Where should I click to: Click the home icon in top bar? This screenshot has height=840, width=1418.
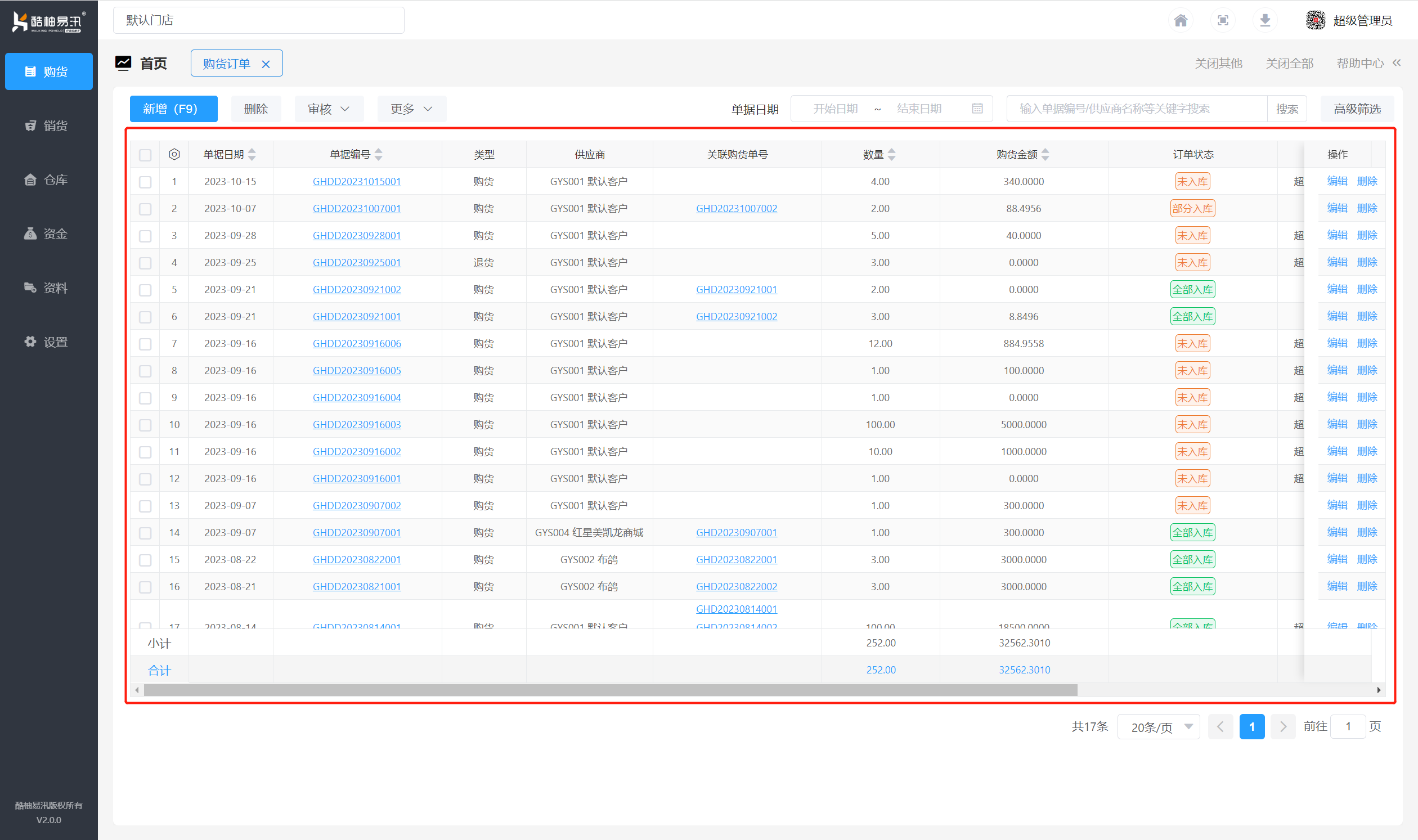[x=1180, y=21]
